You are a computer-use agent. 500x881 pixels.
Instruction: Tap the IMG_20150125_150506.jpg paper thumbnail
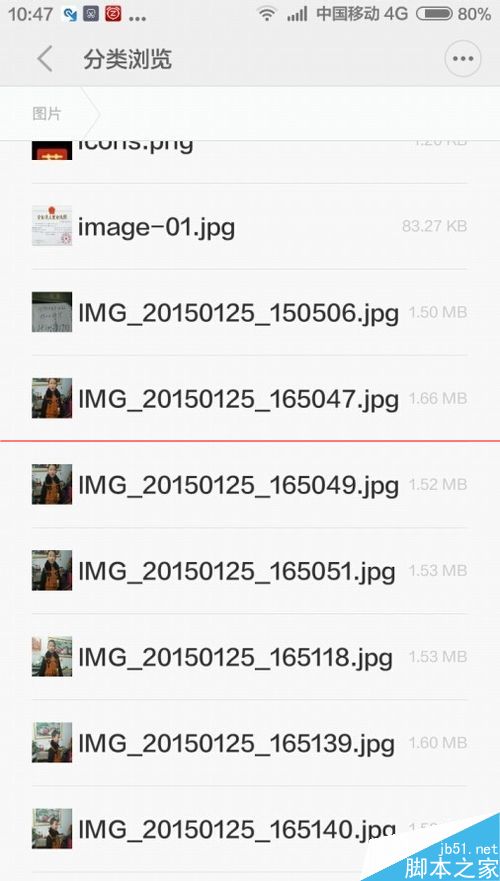tap(52, 312)
